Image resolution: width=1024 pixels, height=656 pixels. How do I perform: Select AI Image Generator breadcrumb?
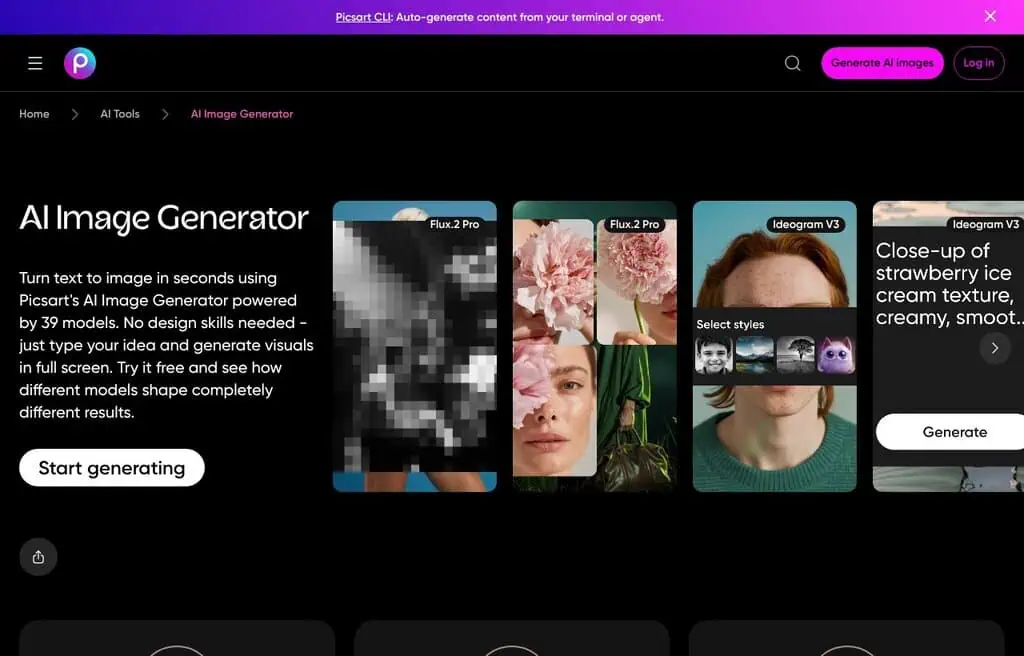click(x=242, y=114)
